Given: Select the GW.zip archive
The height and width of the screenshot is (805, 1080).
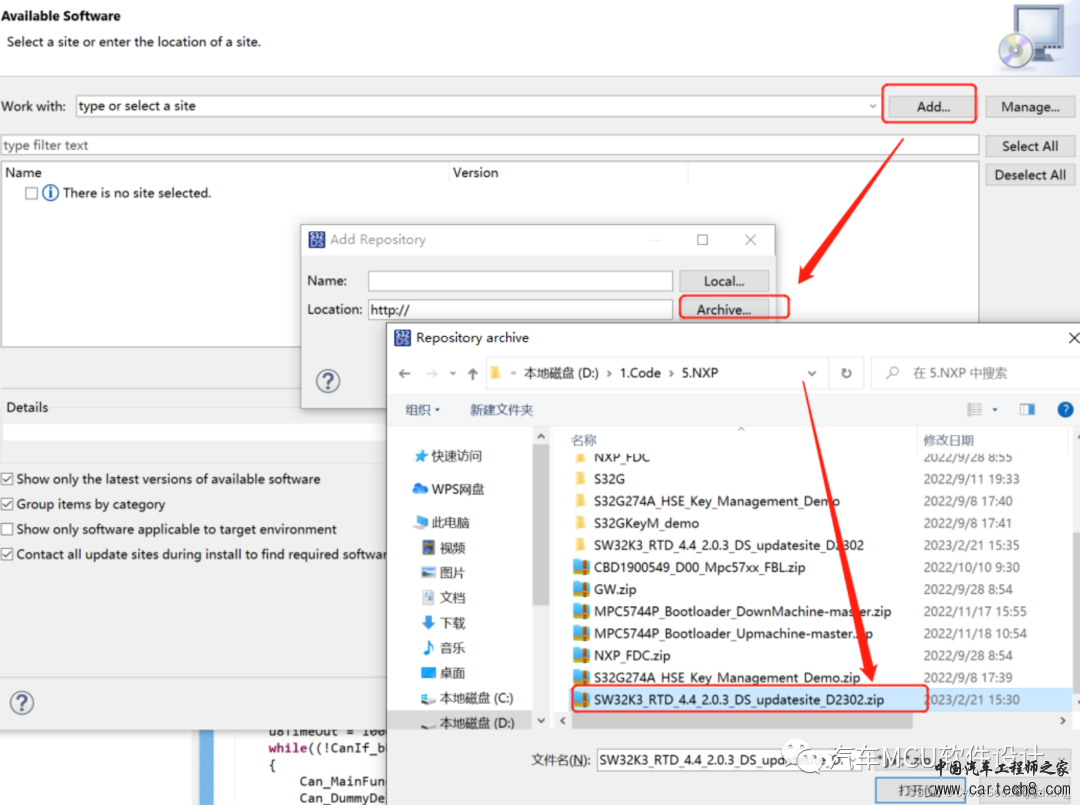Looking at the screenshot, I should (614, 589).
